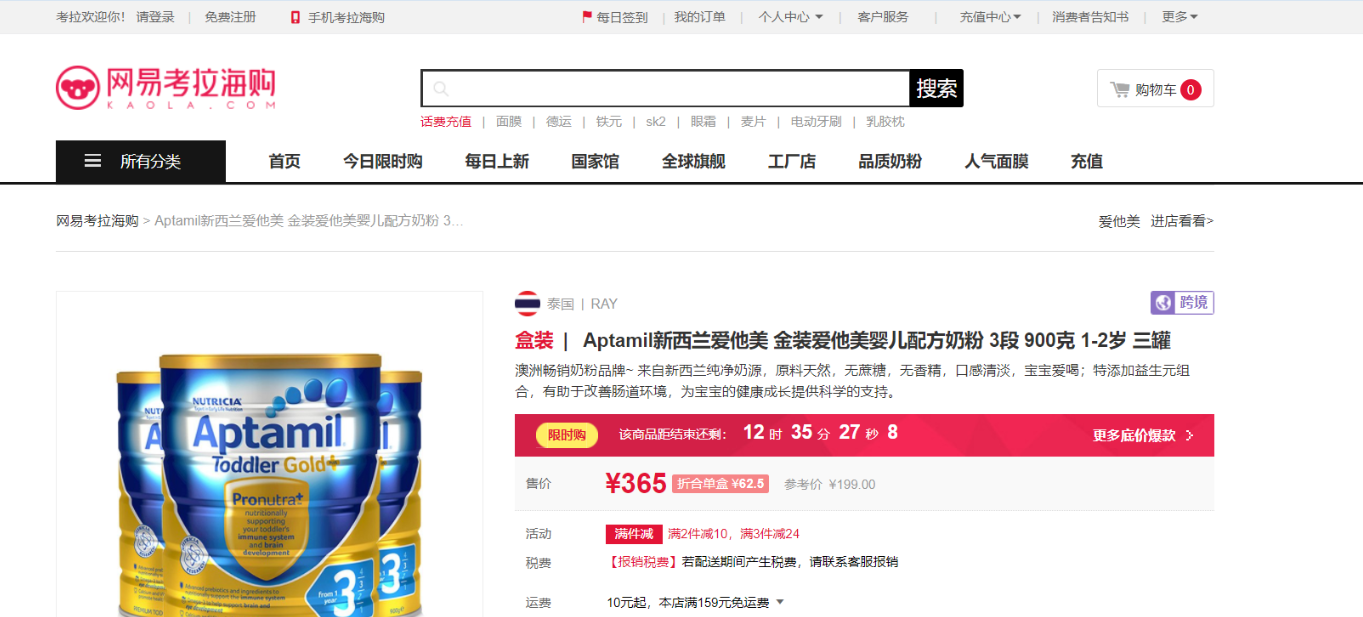Click the shopping cart icon
Screen dimensions: 1363x617
pos(1120,89)
